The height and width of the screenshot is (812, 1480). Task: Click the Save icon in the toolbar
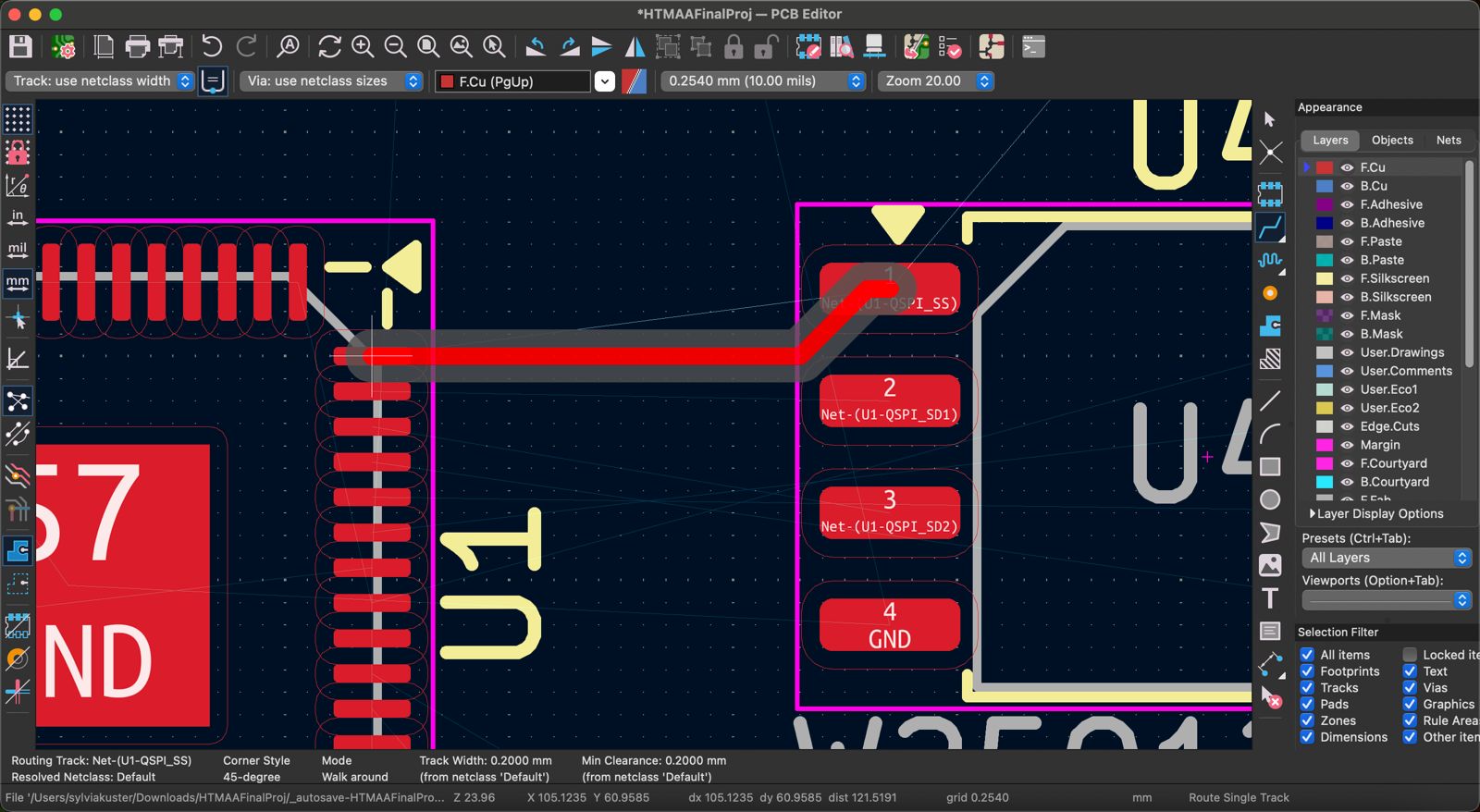point(20,46)
